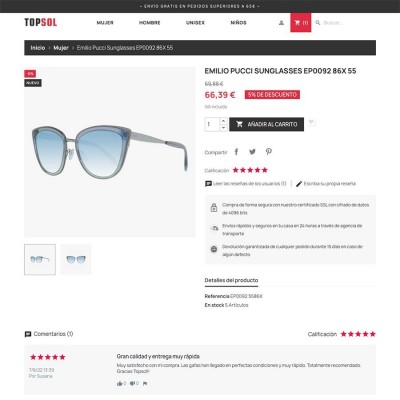
Task: Add product to wishlist heart icon
Action: click(x=311, y=122)
